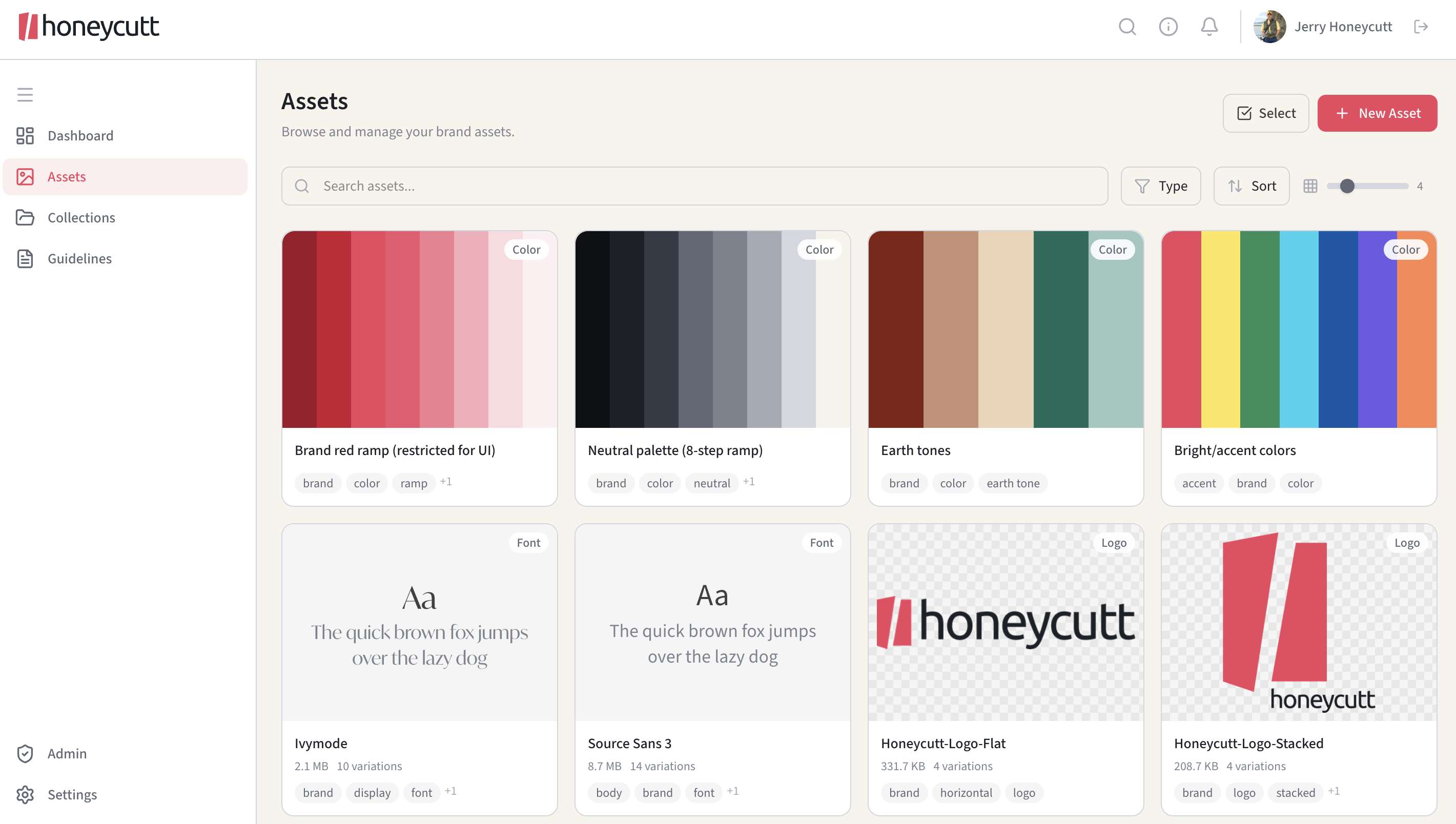Open Settings from sidebar
The width and height of the screenshot is (1456, 824).
coord(125,795)
